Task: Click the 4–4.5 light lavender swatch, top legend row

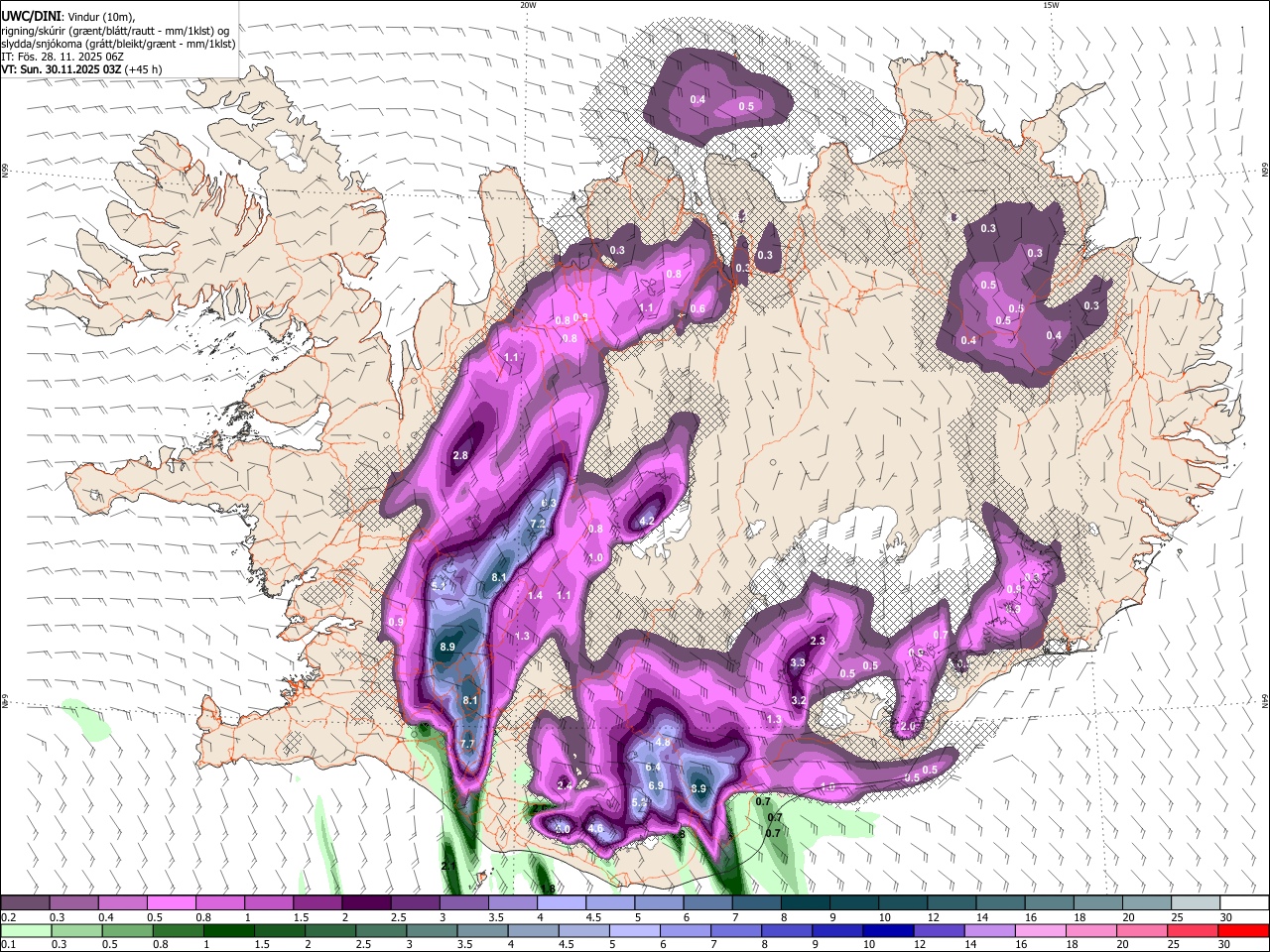Action: coord(562,903)
